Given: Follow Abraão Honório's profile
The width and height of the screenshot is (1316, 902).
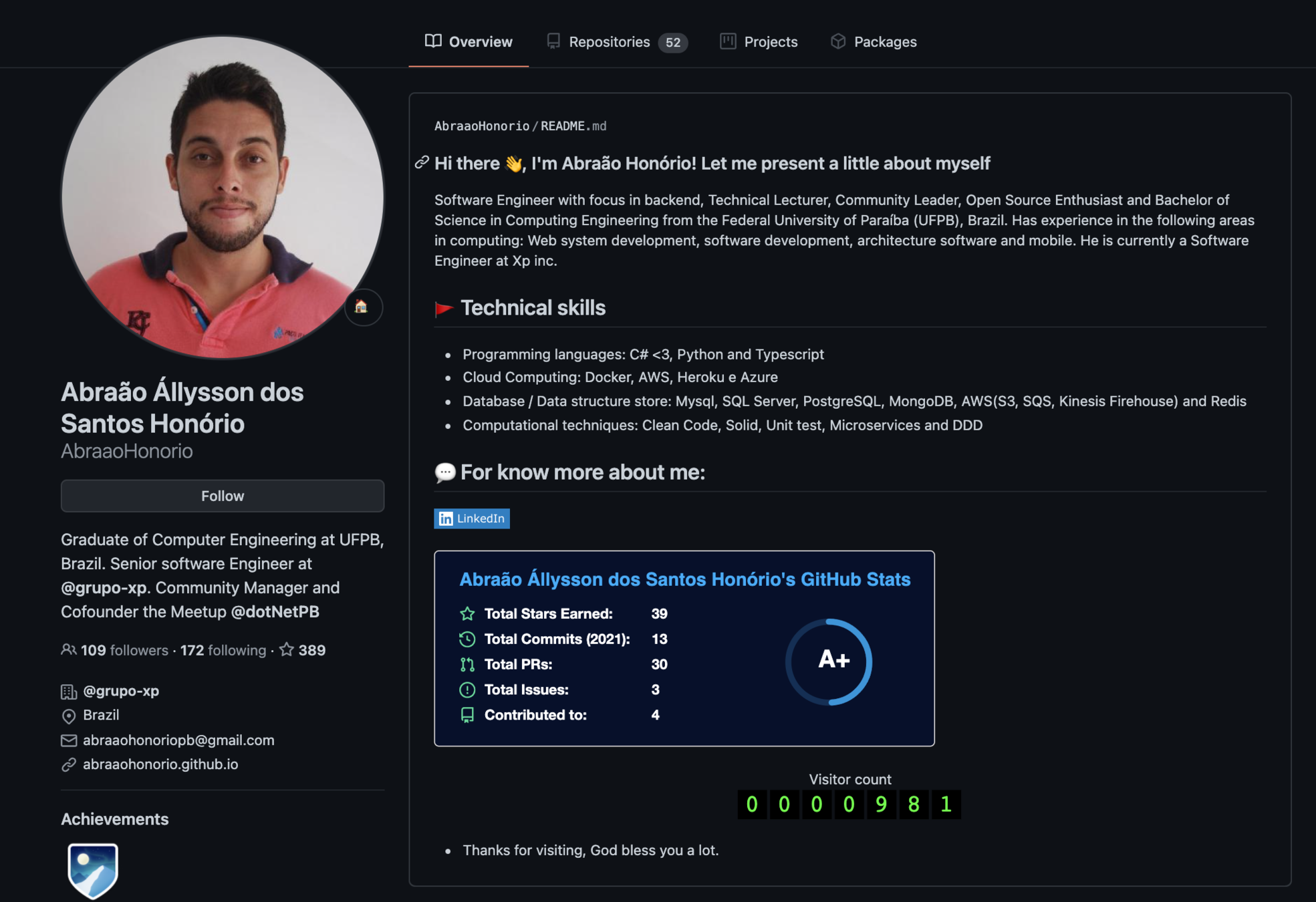Looking at the screenshot, I should [223, 496].
